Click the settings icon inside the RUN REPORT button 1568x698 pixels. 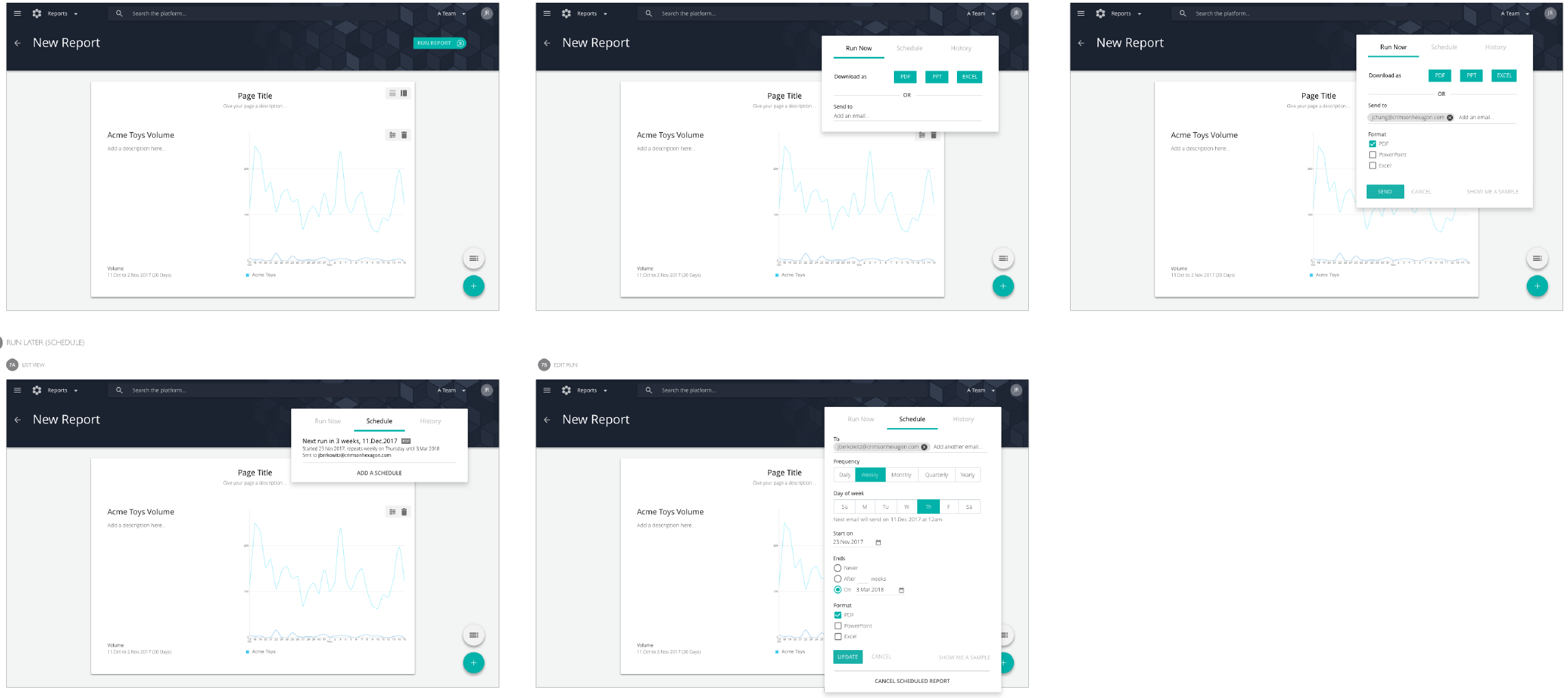tap(460, 43)
